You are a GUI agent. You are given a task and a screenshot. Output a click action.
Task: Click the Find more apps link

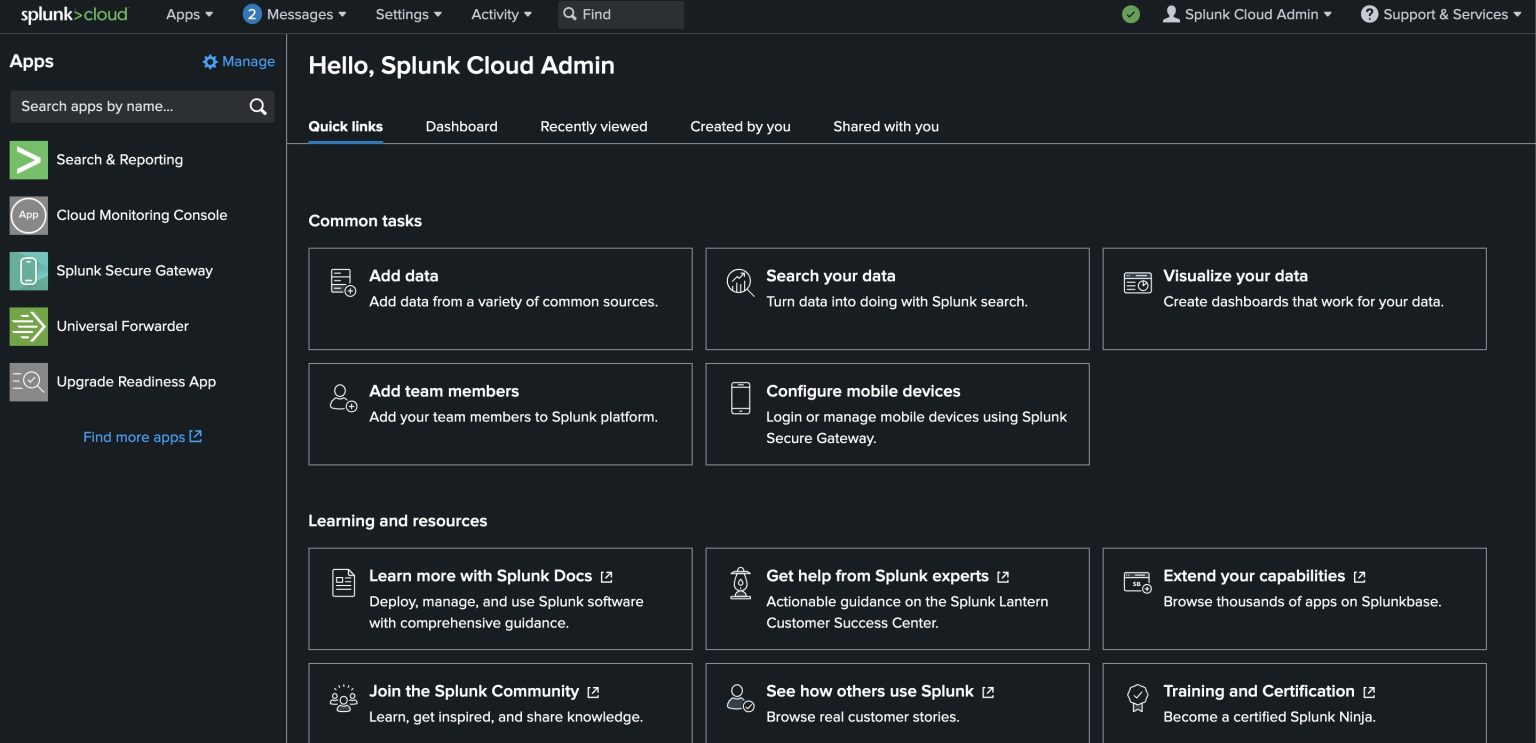[142, 436]
